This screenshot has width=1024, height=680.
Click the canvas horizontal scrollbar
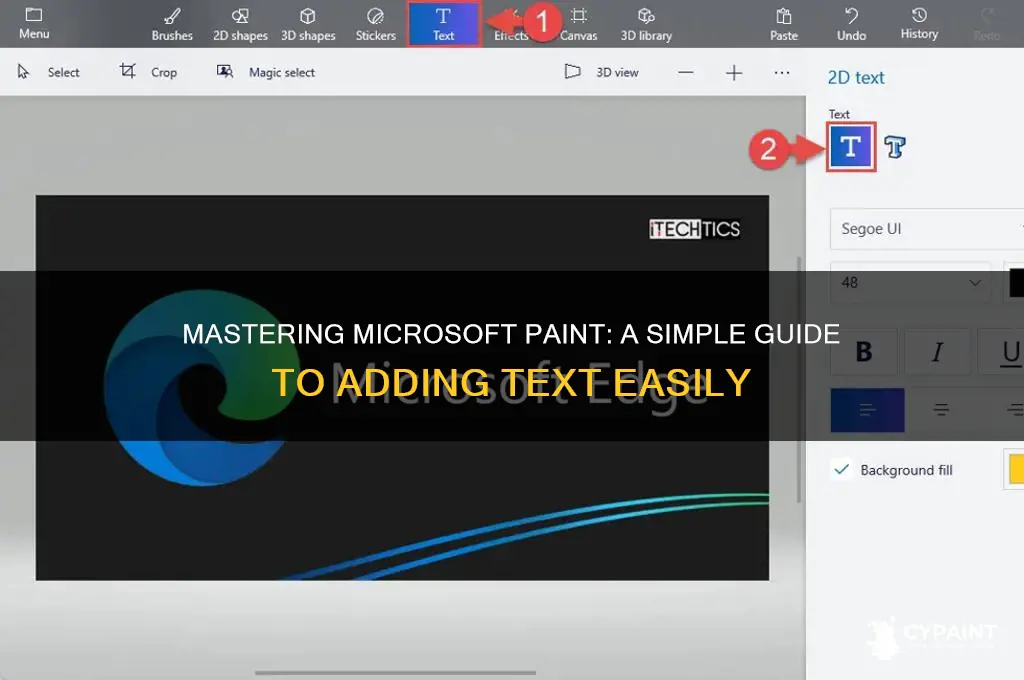click(x=395, y=672)
